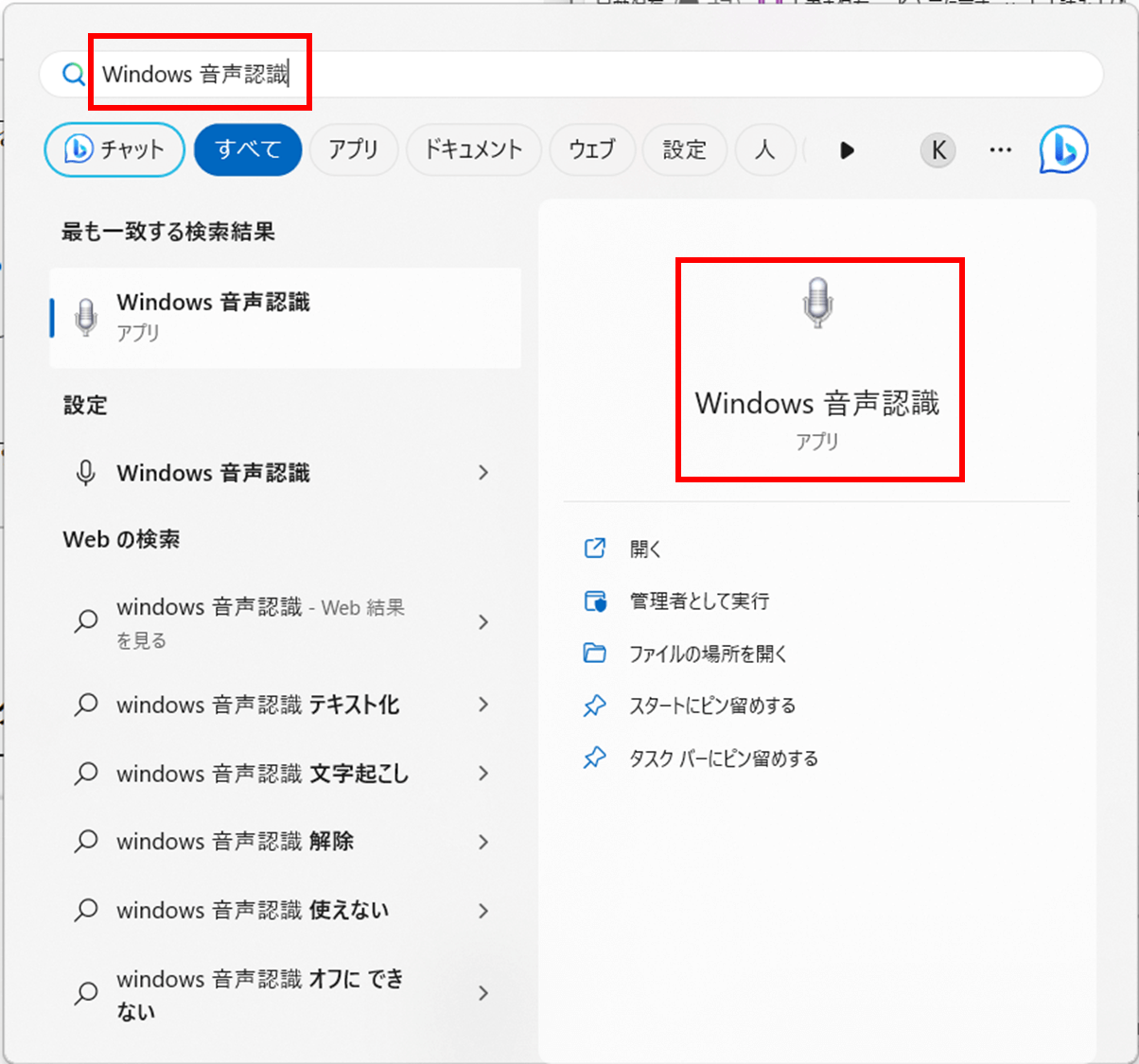Image resolution: width=1139 pixels, height=1064 pixels.
Task: Open the best match Windows 音声認識 app
Action: pos(285,317)
